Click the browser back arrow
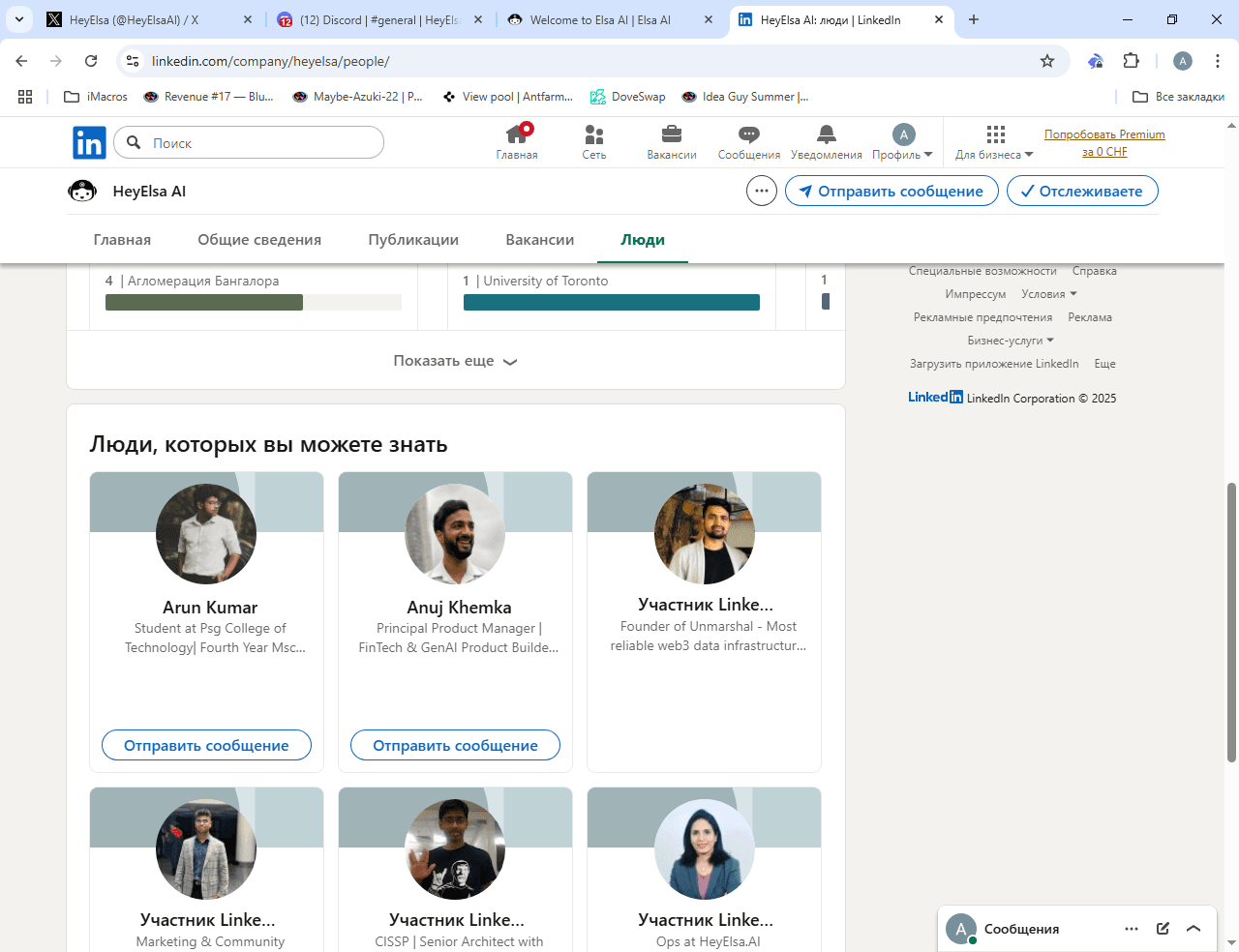This screenshot has width=1239, height=952. click(x=21, y=61)
